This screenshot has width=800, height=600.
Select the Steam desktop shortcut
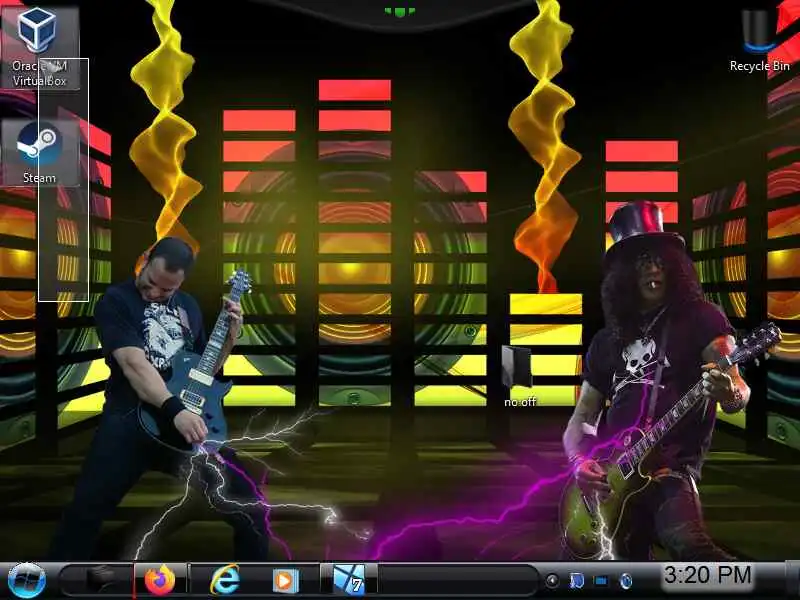pyautogui.click(x=40, y=152)
